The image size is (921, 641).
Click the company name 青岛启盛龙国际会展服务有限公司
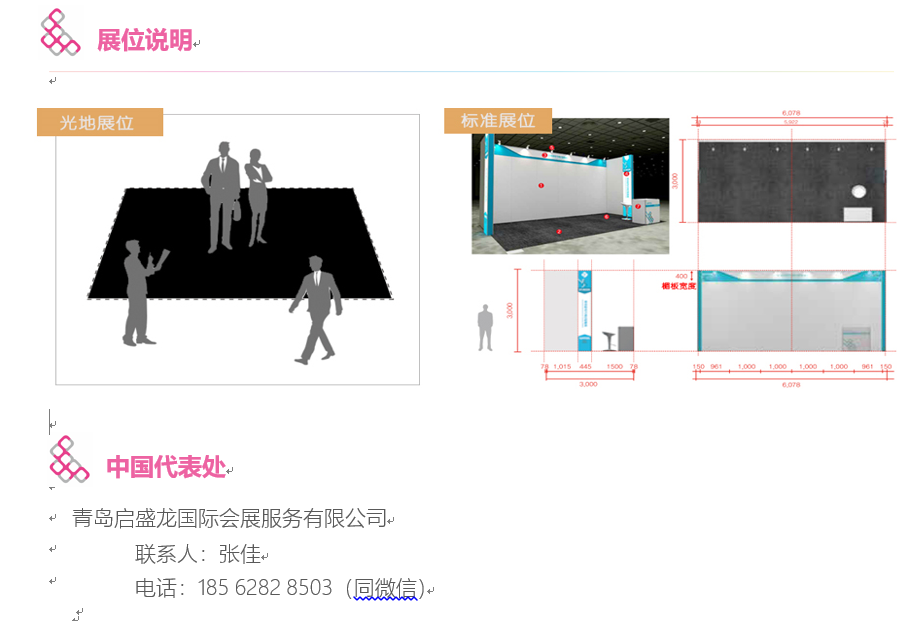coord(229,518)
